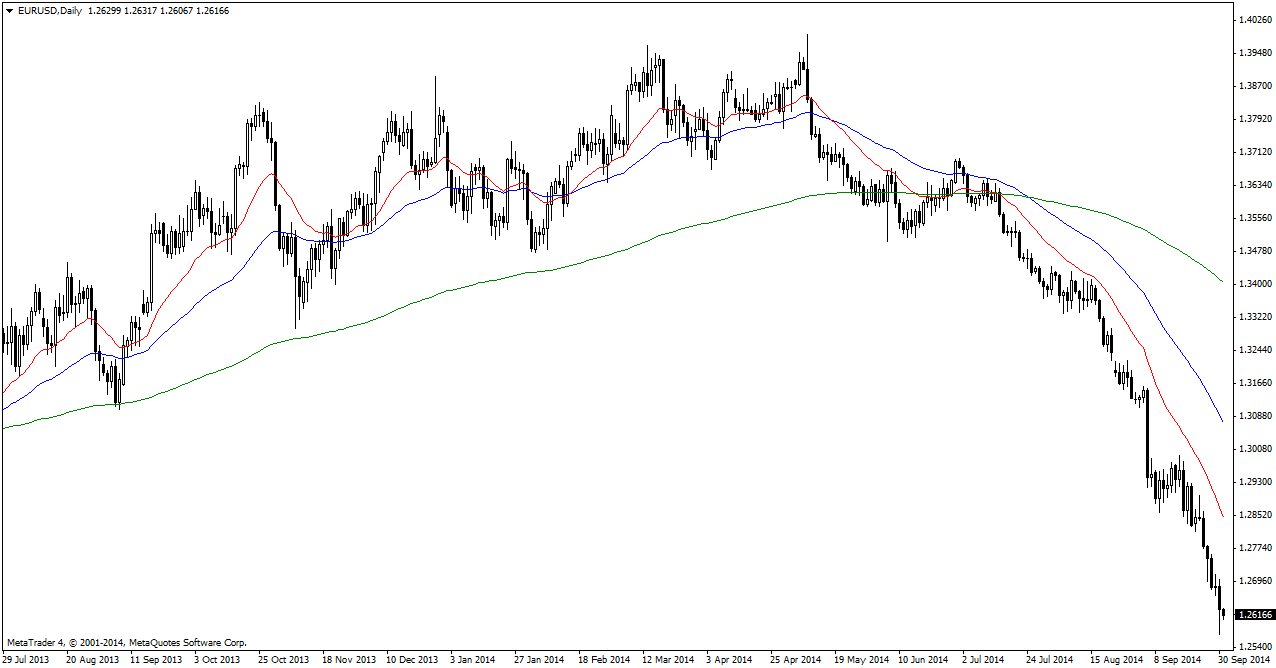
Task: Select the 29 Jul 2013 date label
Action: tap(25, 660)
